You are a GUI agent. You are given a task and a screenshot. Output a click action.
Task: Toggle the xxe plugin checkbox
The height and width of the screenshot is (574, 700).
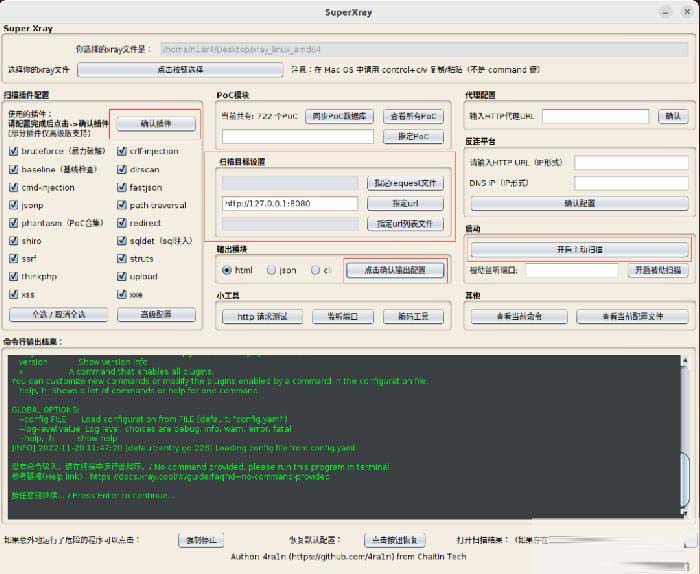121,294
